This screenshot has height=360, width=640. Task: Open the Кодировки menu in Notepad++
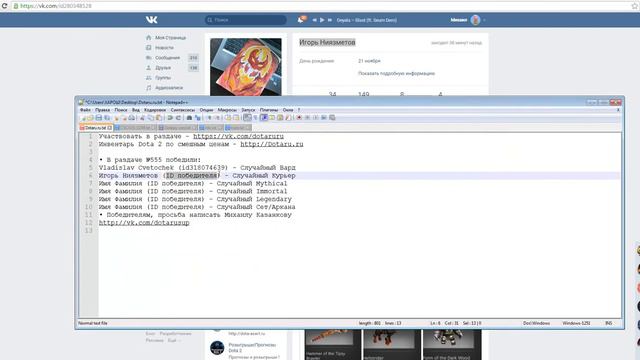(x=155, y=110)
